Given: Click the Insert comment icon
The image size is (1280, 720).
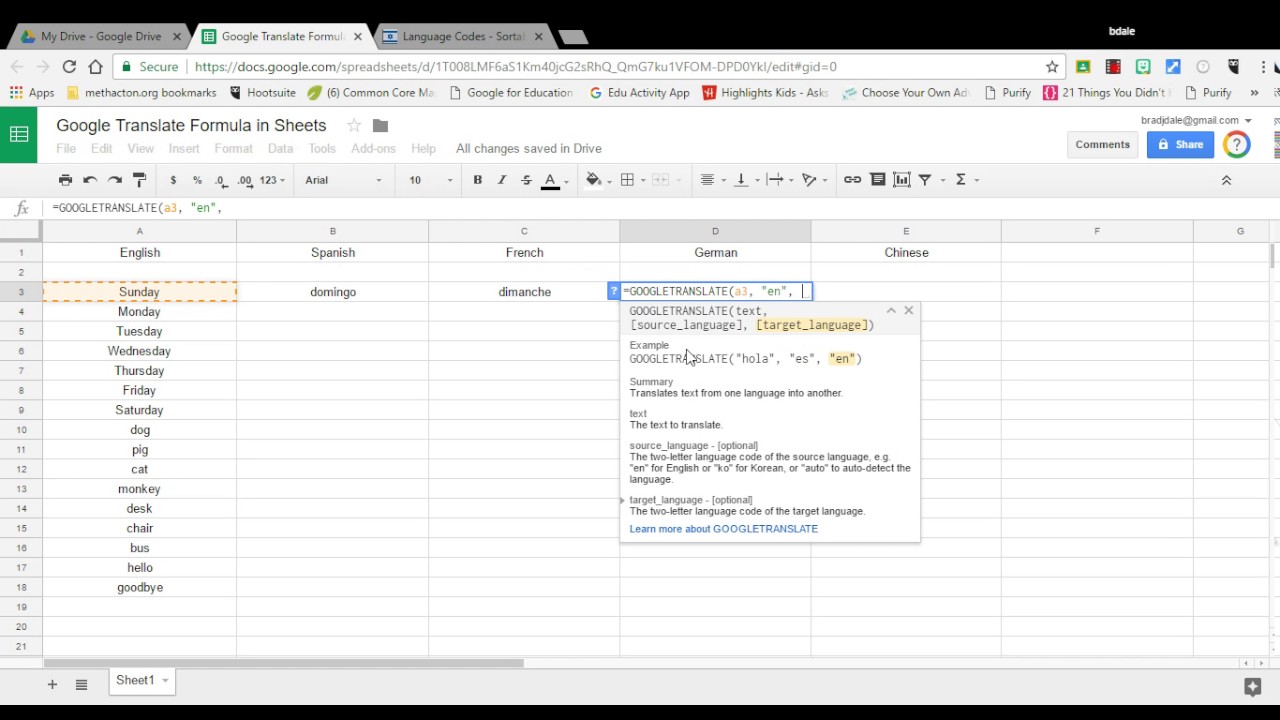Looking at the screenshot, I should [877, 180].
